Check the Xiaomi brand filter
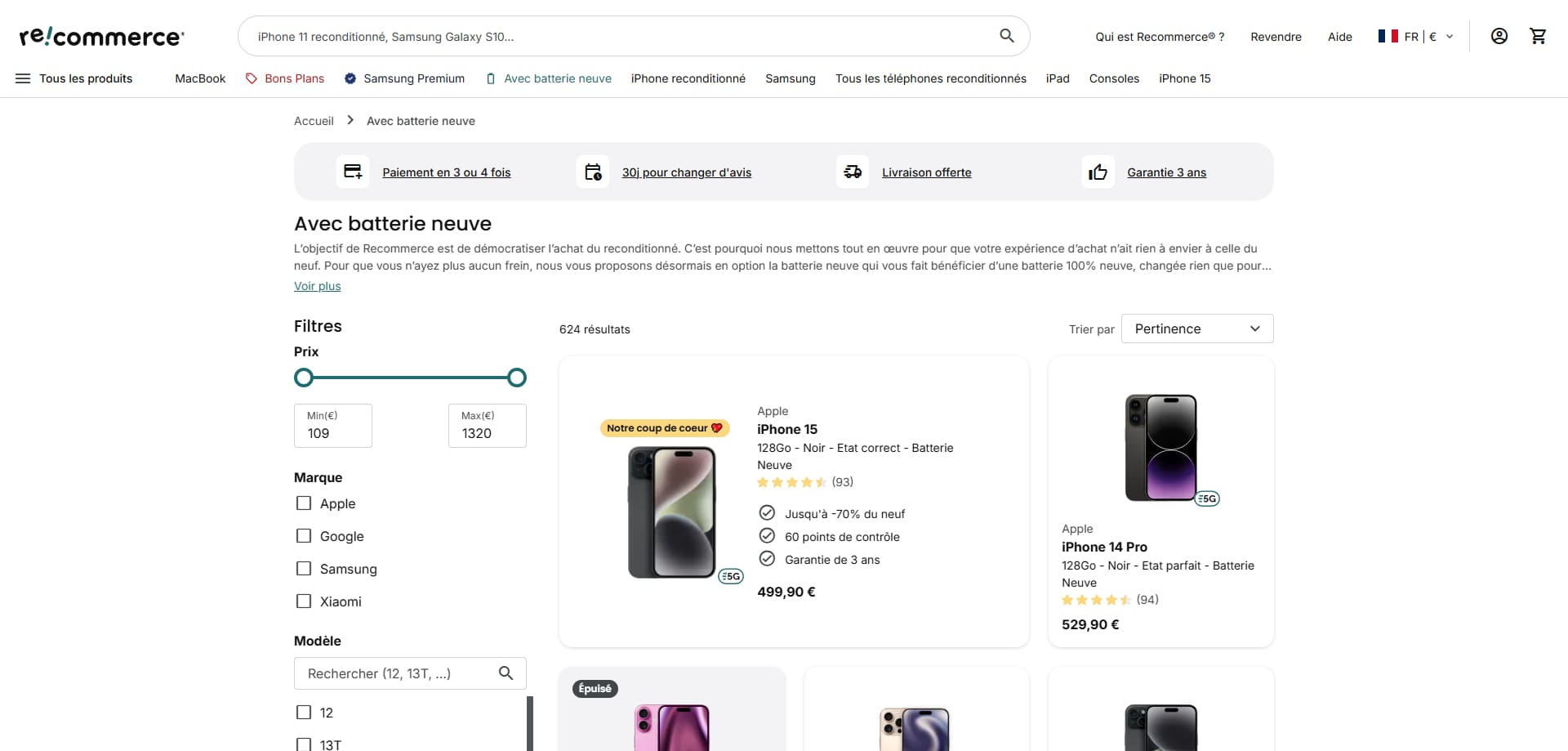The image size is (1568, 751). tap(304, 601)
